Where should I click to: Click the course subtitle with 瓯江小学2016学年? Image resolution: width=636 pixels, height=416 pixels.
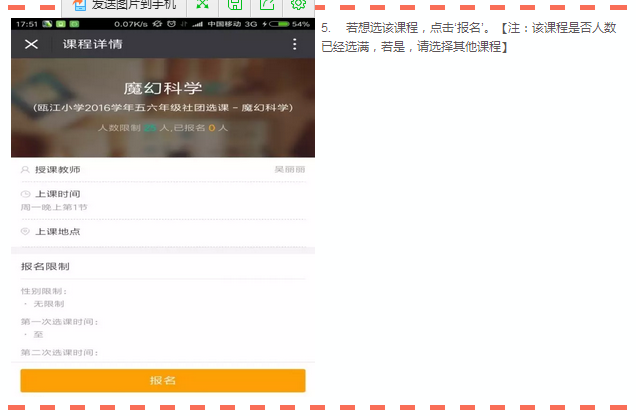(163, 107)
